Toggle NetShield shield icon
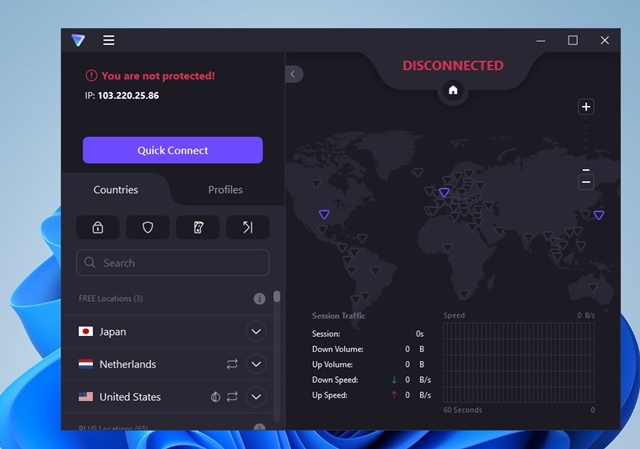 [x=148, y=227]
